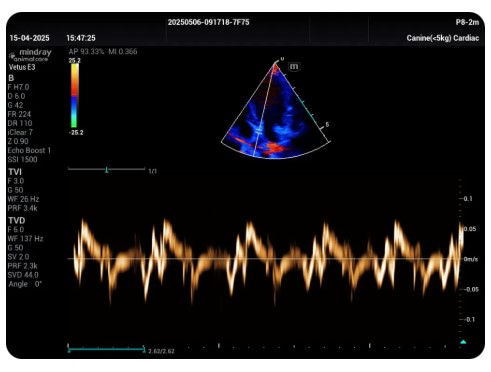Select the TVD parameters heading
The width and height of the screenshot is (491, 372).
[x=17, y=221]
